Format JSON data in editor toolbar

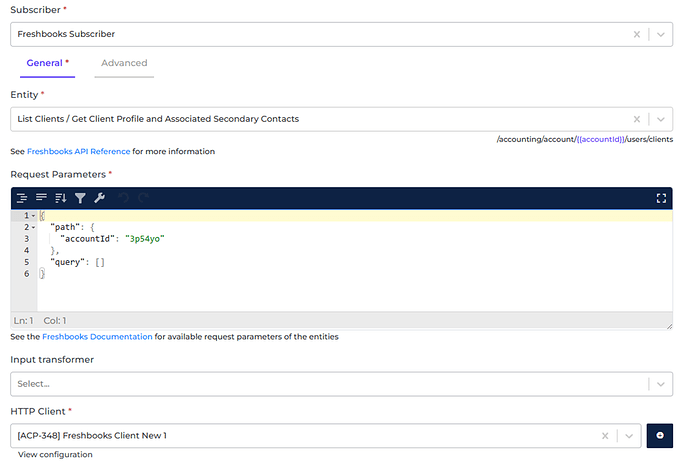[x=22, y=198]
